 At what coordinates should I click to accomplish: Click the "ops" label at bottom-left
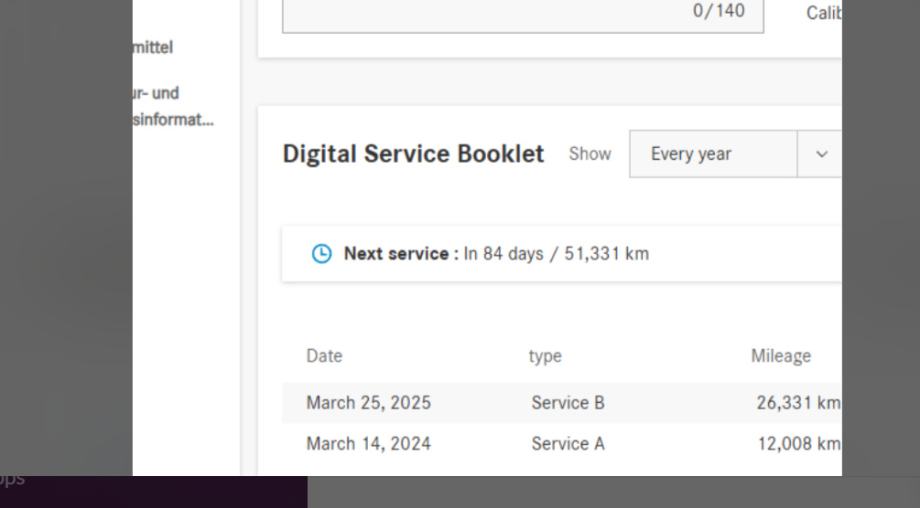tap(12, 478)
